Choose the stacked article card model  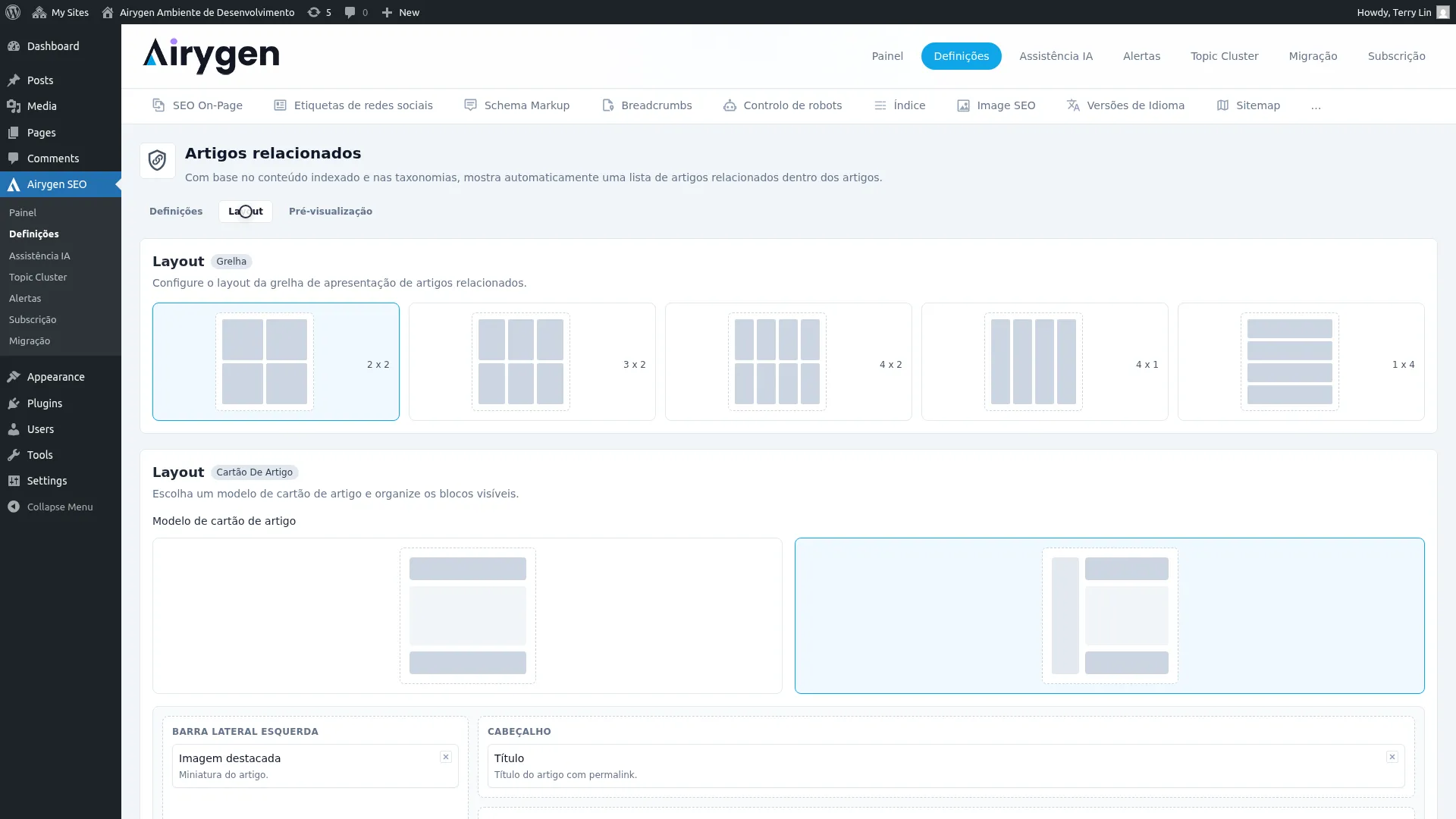point(467,616)
